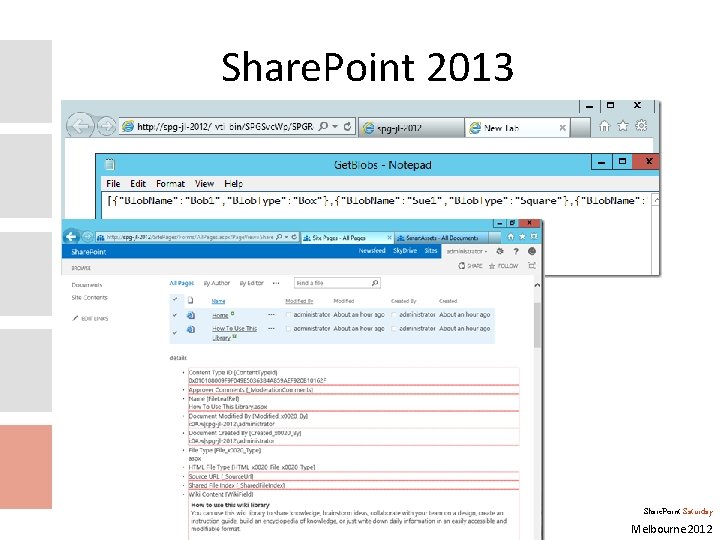Open the Home page link

(220, 315)
